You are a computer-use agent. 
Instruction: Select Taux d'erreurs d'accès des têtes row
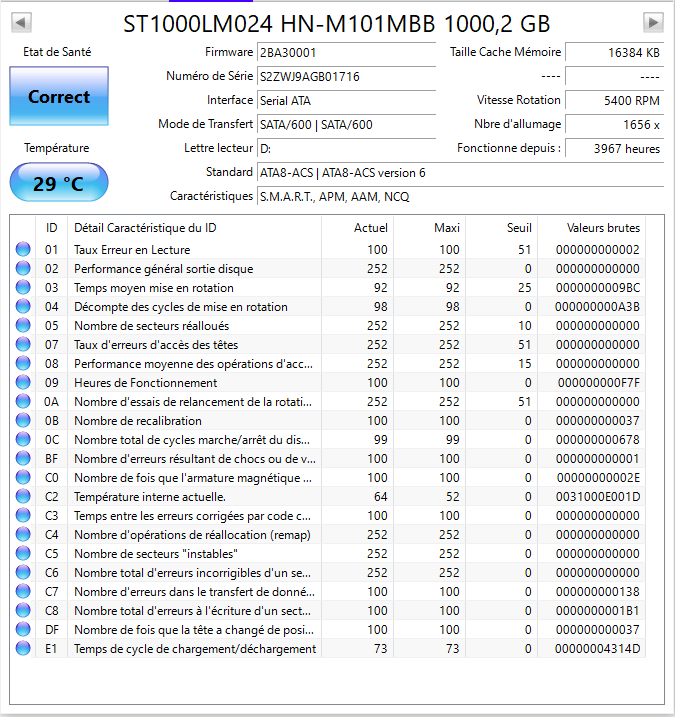pos(327,344)
